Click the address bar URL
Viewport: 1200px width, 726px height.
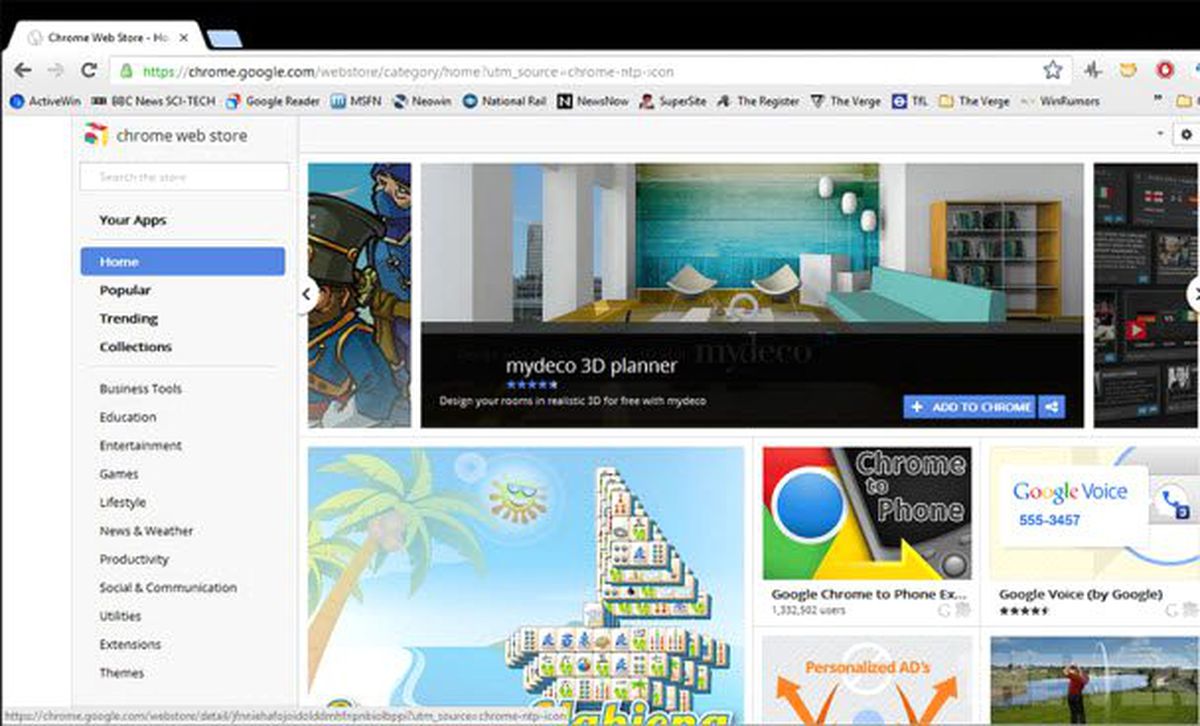(x=408, y=71)
